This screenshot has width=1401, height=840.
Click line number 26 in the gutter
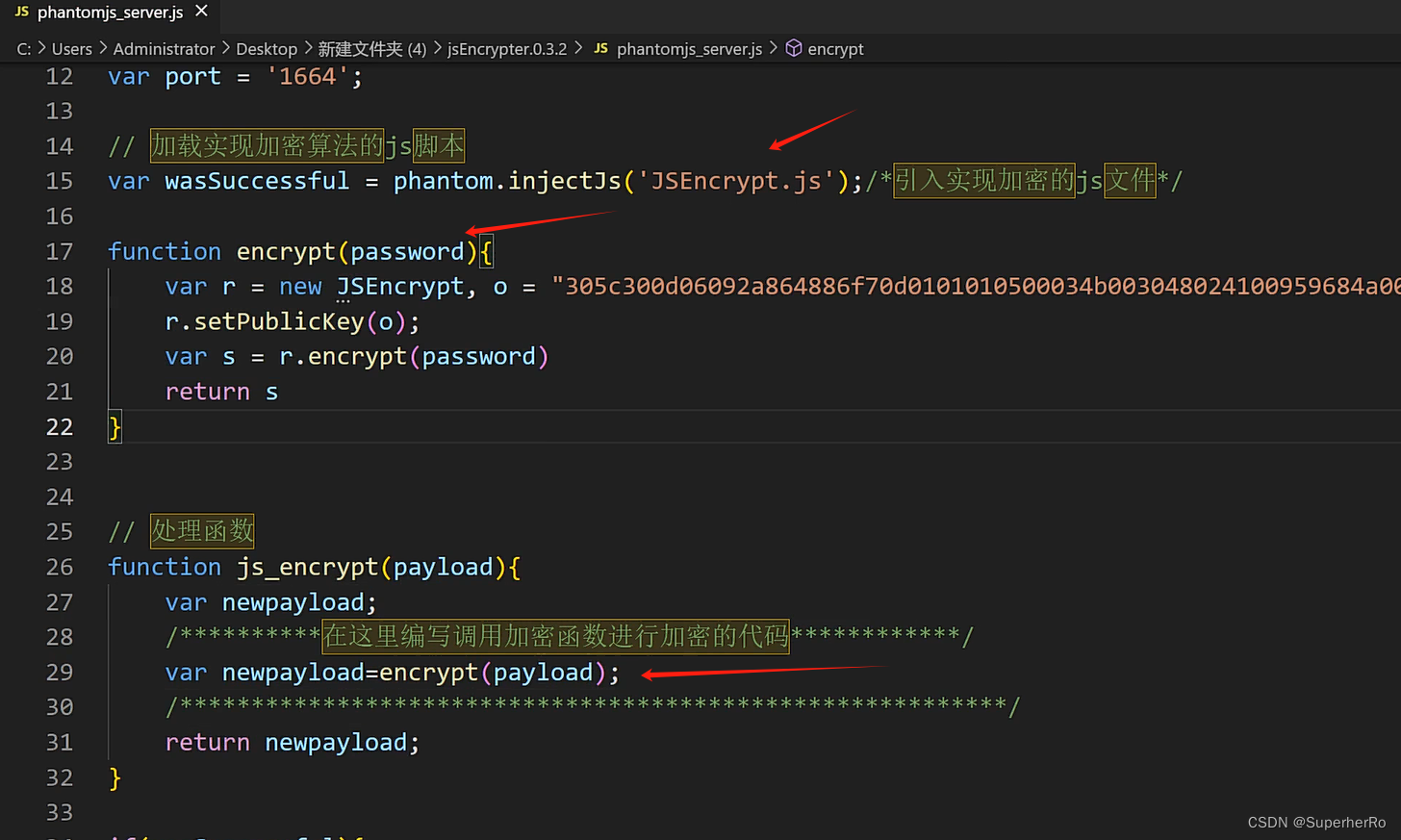[x=60, y=567]
